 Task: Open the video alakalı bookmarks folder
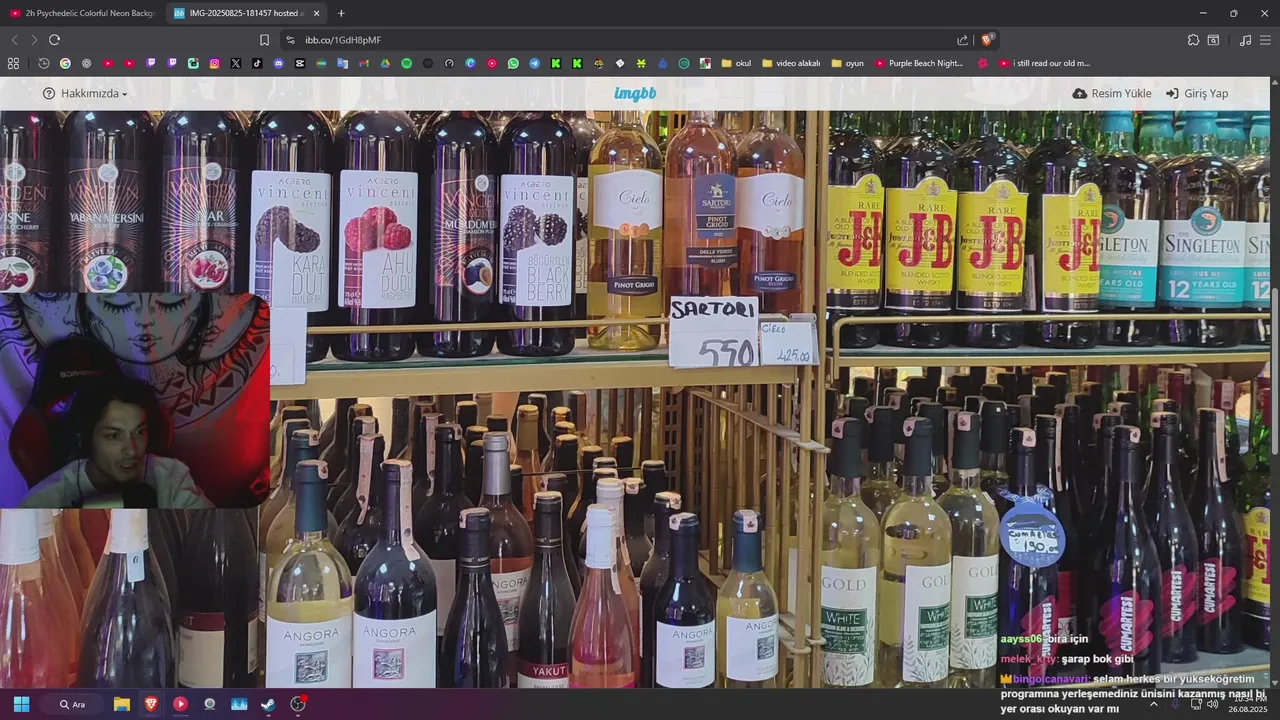(x=791, y=63)
